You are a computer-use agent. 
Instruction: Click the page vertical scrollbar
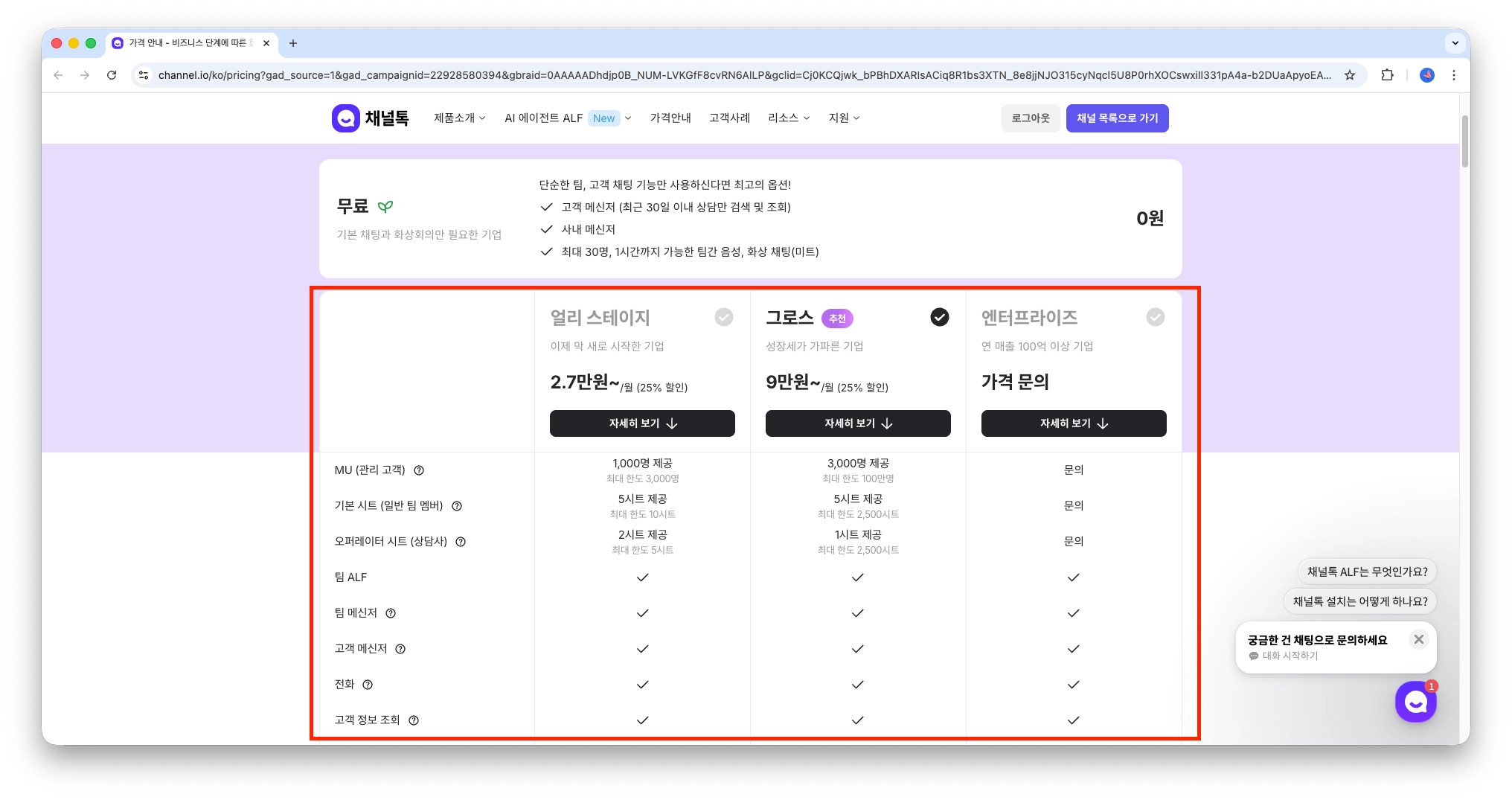point(1464,141)
